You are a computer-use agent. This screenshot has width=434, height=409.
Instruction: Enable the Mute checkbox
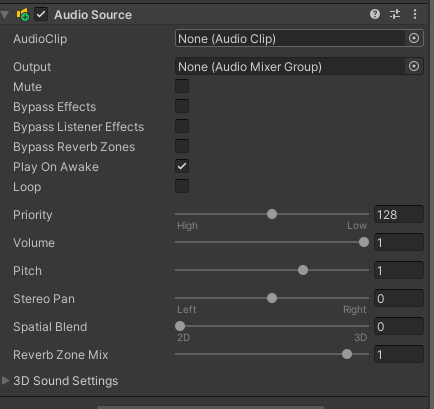182,86
